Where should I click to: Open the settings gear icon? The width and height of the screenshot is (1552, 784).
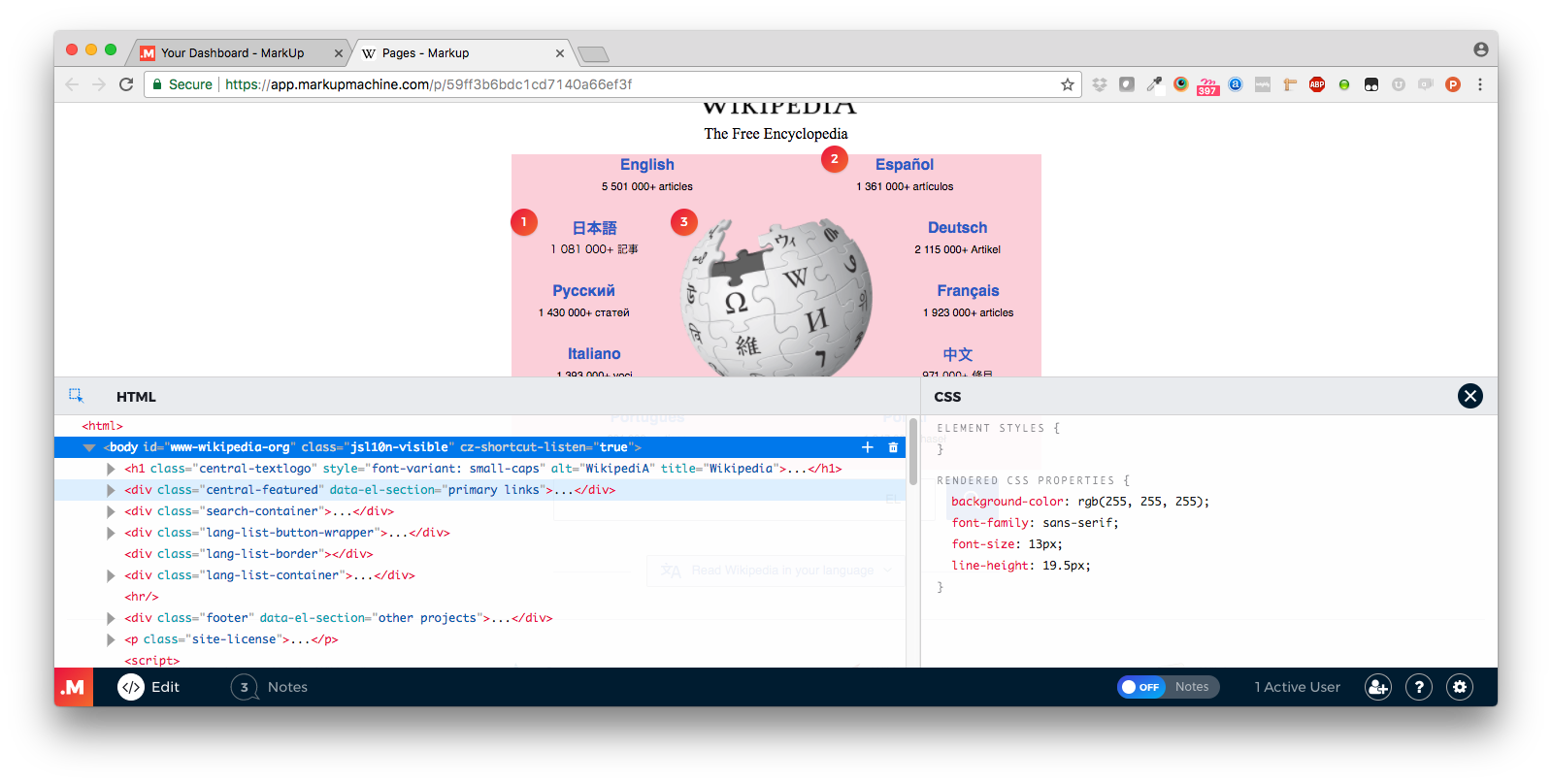click(1460, 687)
